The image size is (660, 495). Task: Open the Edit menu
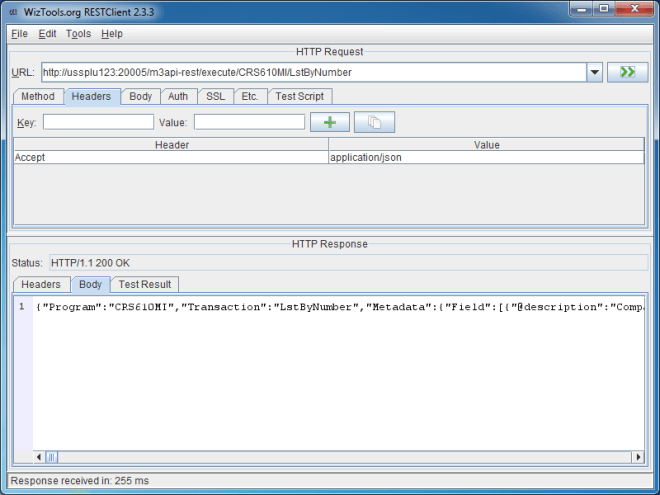(x=47, y=33)
